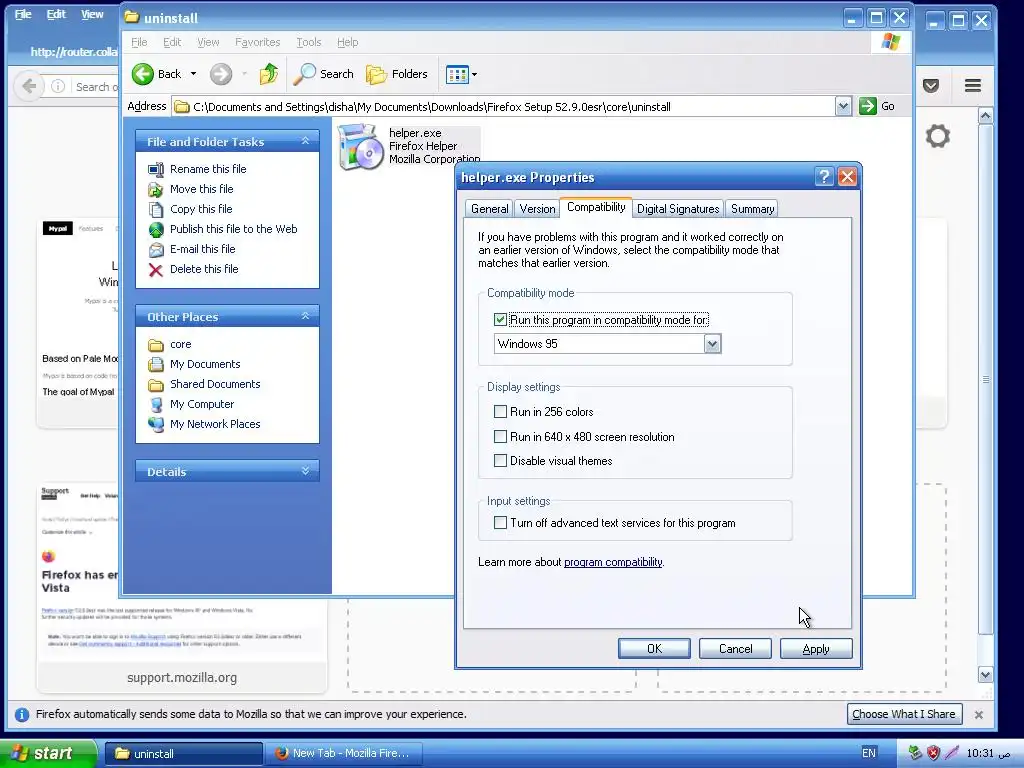This screenshot has height=768, width=1024.
Task: Expand the address bar dropdown arrow
Action: [843, 106]
